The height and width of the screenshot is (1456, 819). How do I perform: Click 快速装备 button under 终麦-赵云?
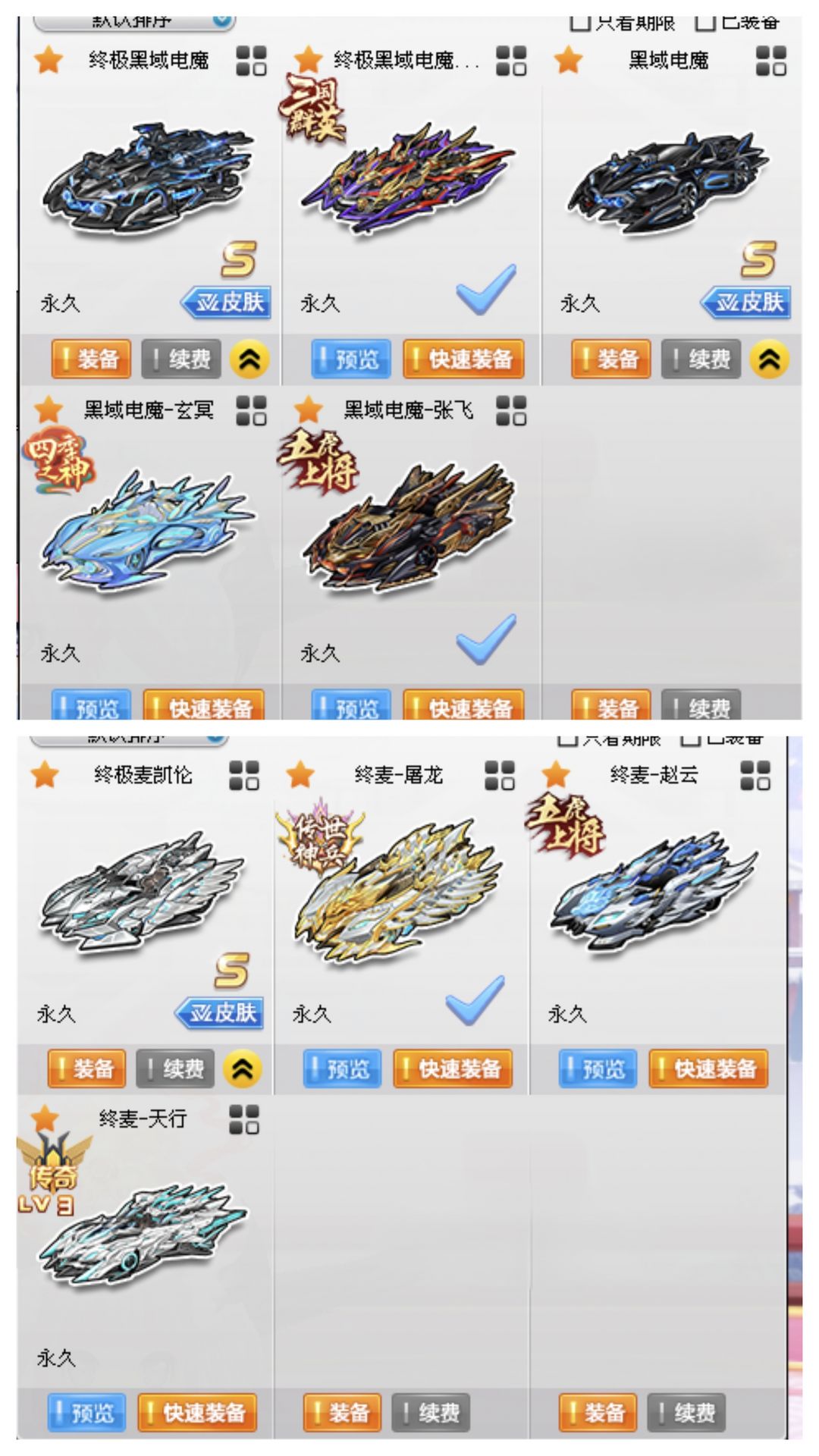(708, 1068)
